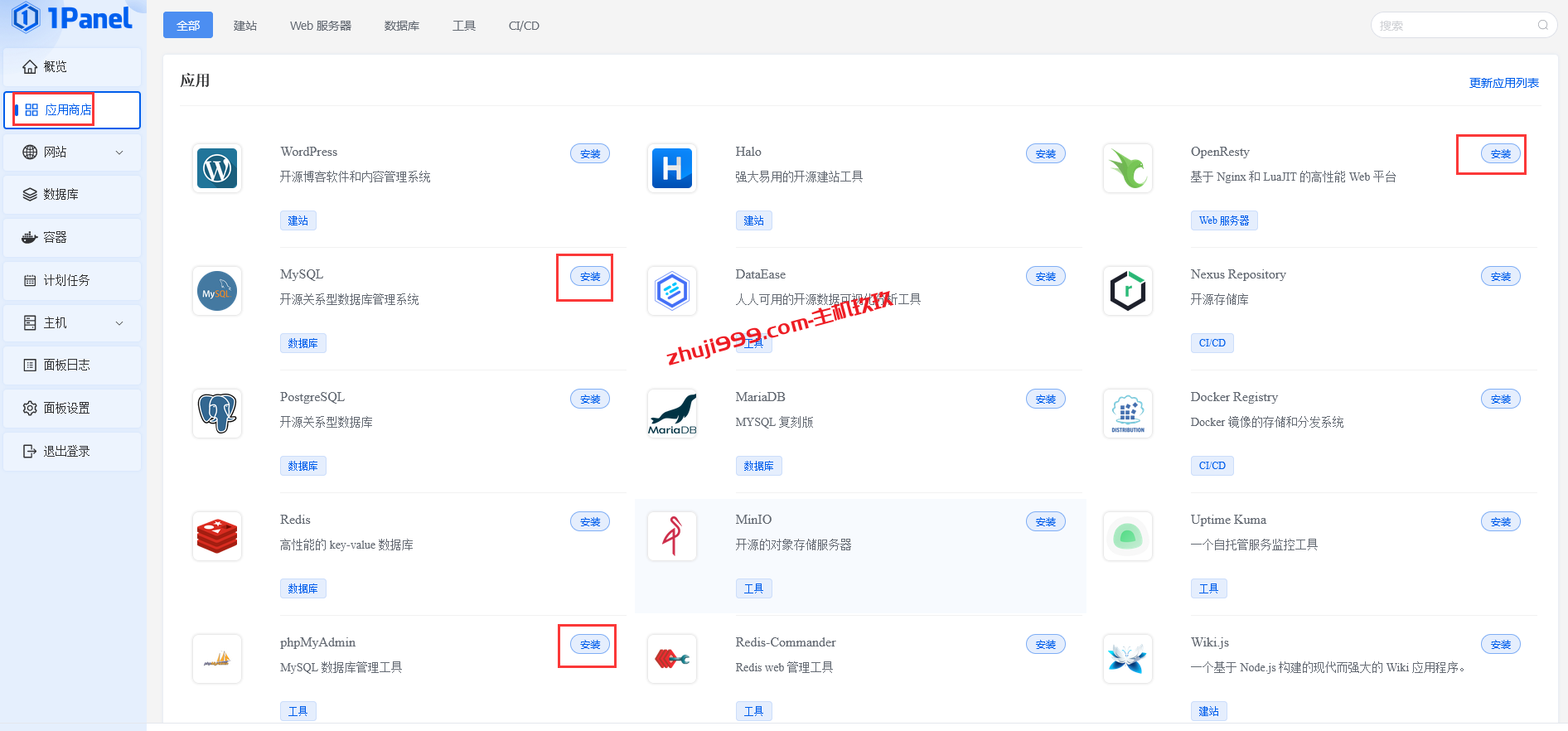Click the 数据库 sidebar stack icon
This screenshot has width=1568, height=731.
[x=30, y=194]
